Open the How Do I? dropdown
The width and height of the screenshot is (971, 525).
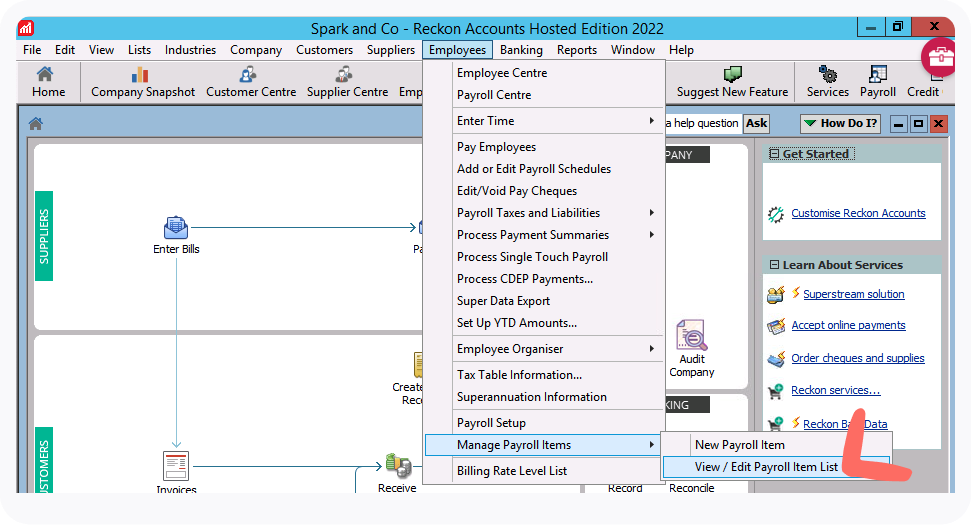[840, 124]
